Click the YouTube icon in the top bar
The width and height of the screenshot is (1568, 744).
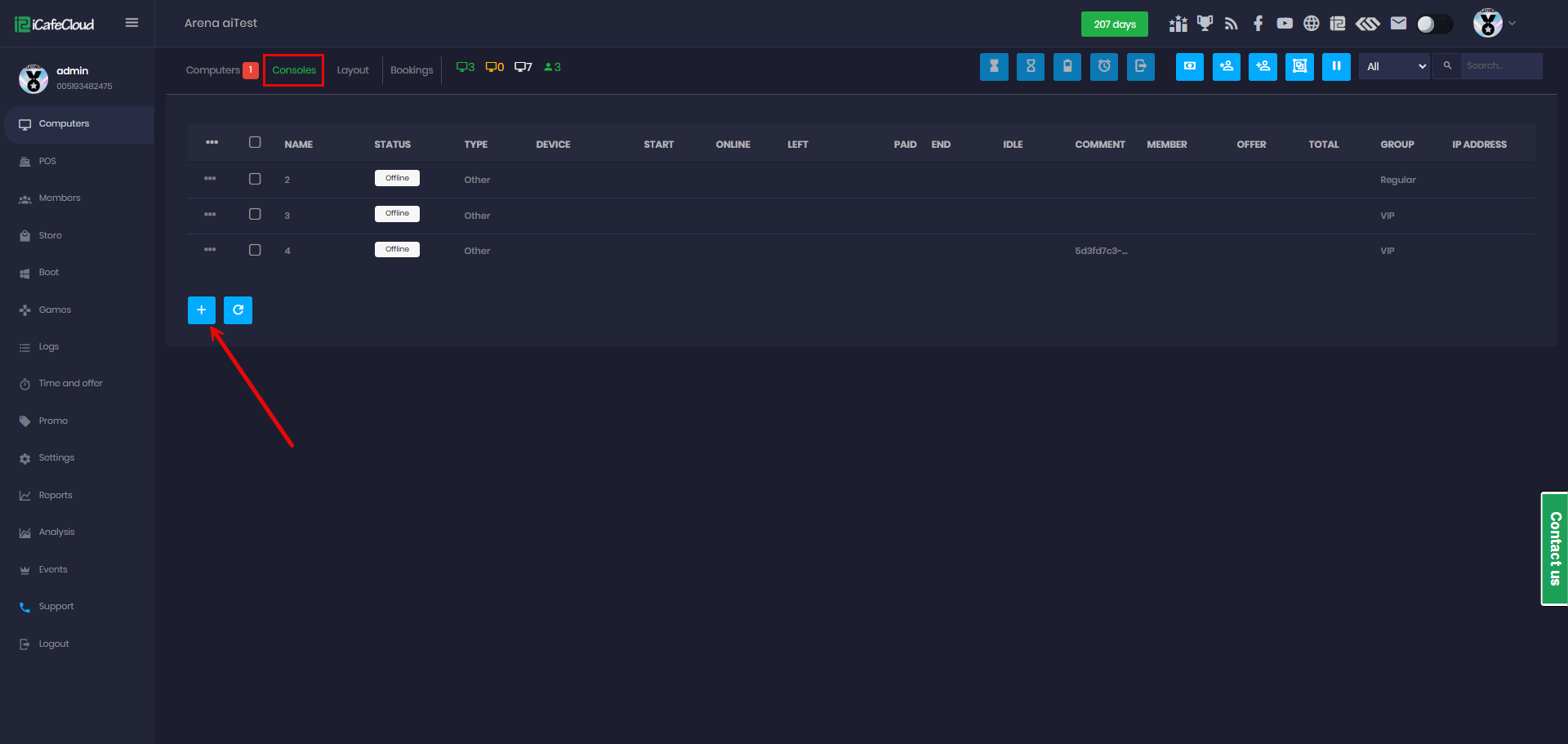point(1285,24)
